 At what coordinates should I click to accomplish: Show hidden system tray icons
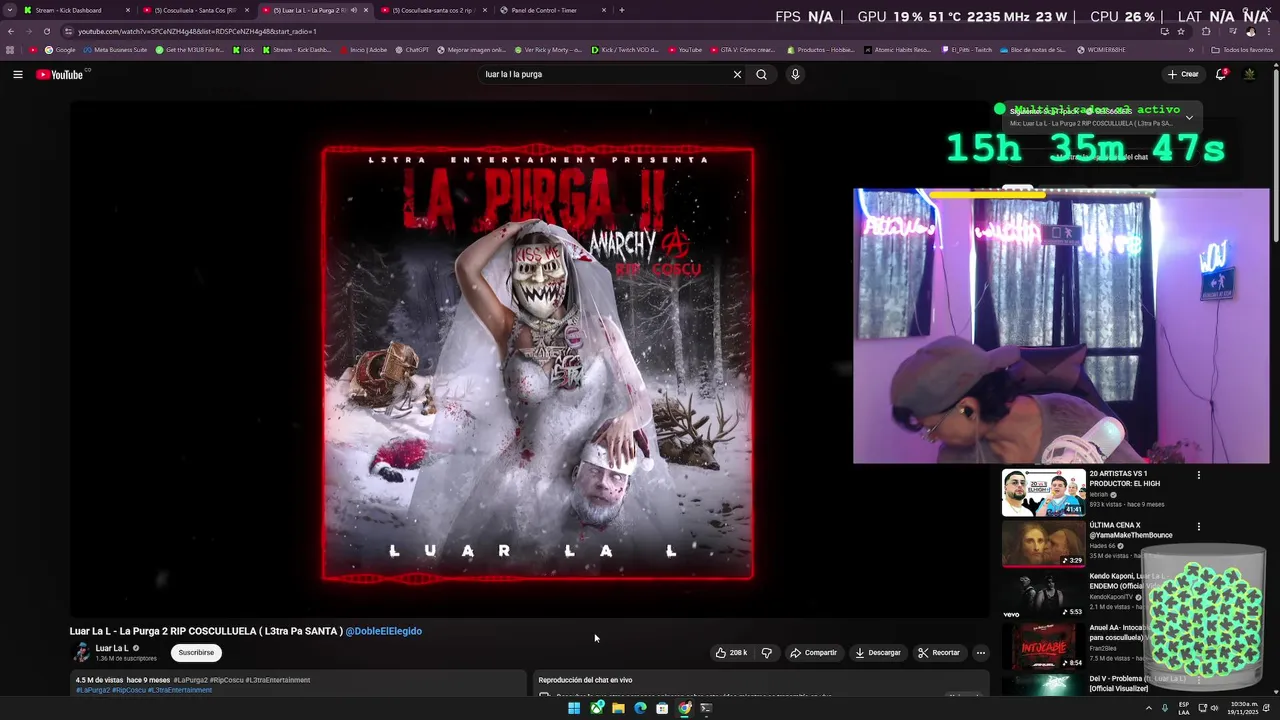[1148, 708]
